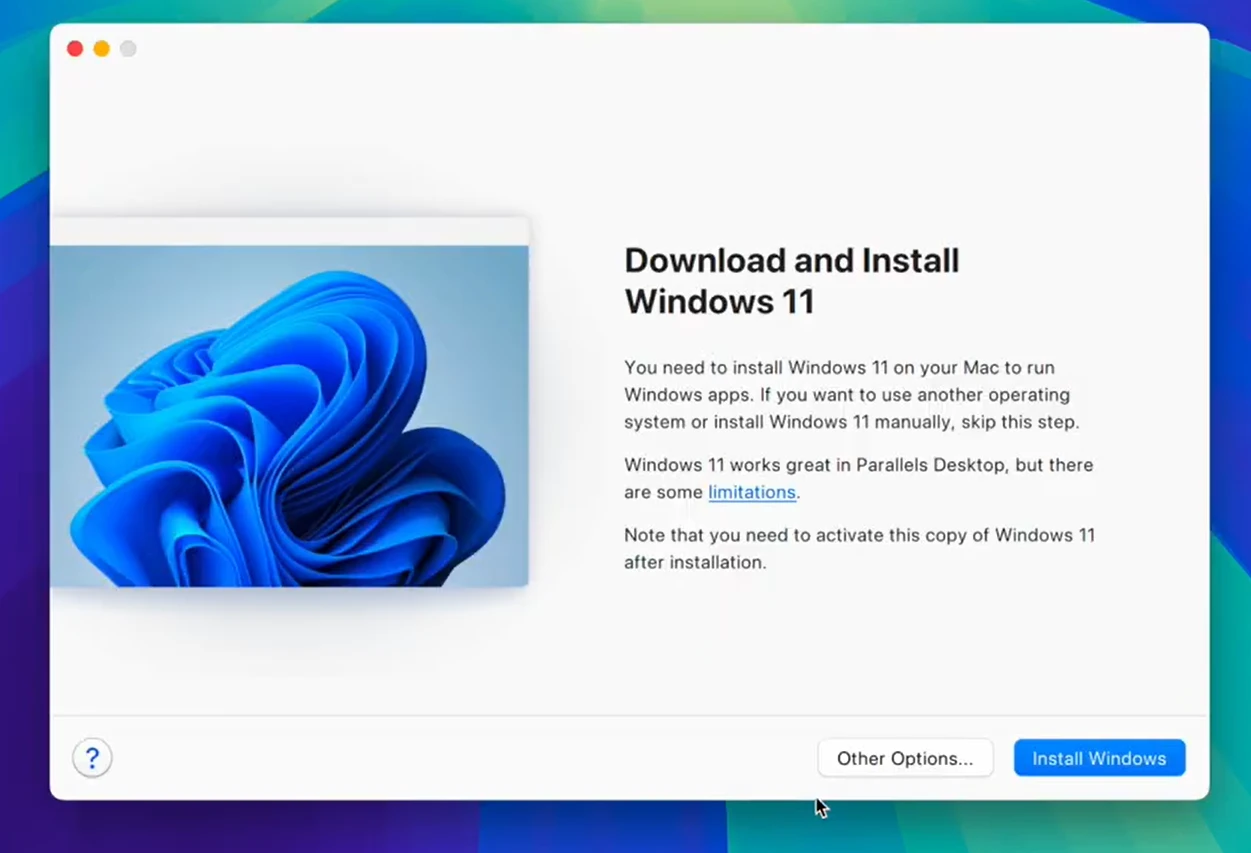Click the green zoom window control
Viewport: 1251px width, 853px height.
tap(128, 47)
